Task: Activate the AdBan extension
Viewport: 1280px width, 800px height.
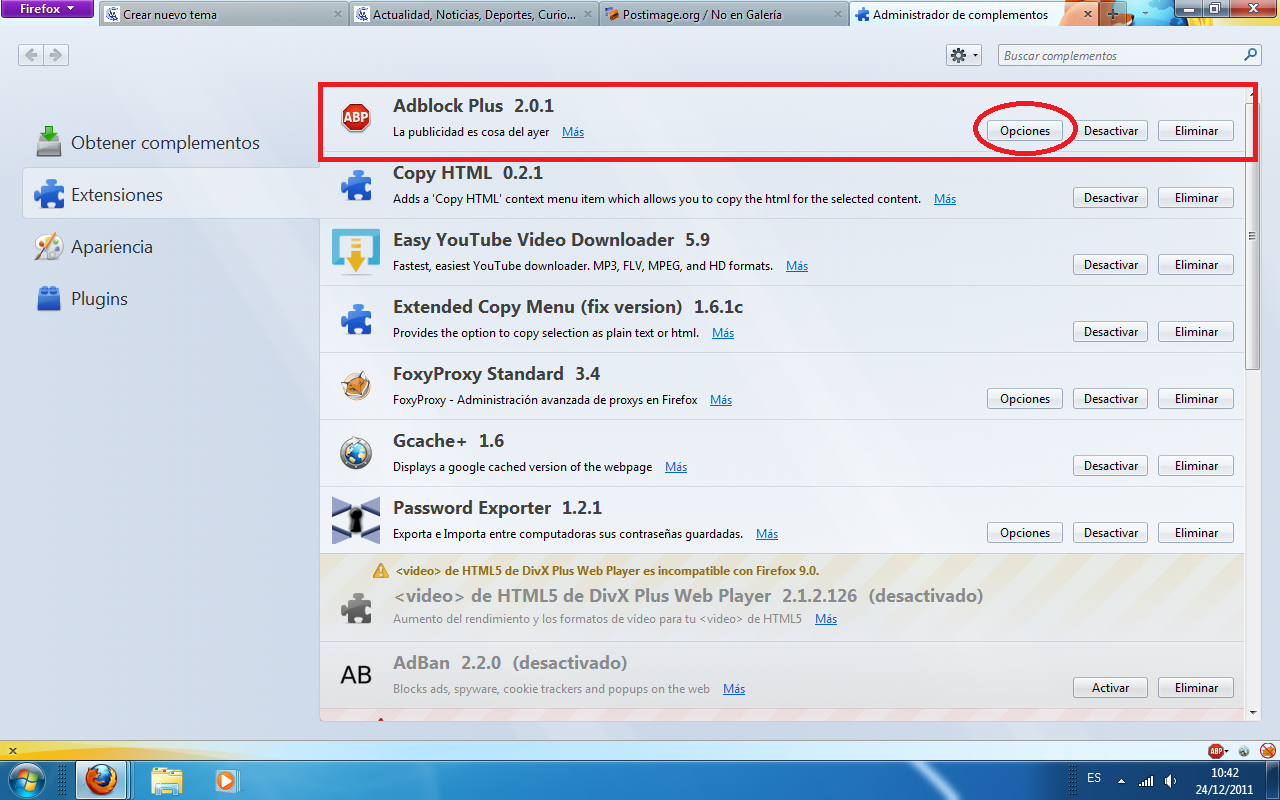Action: coord(1111,688)
